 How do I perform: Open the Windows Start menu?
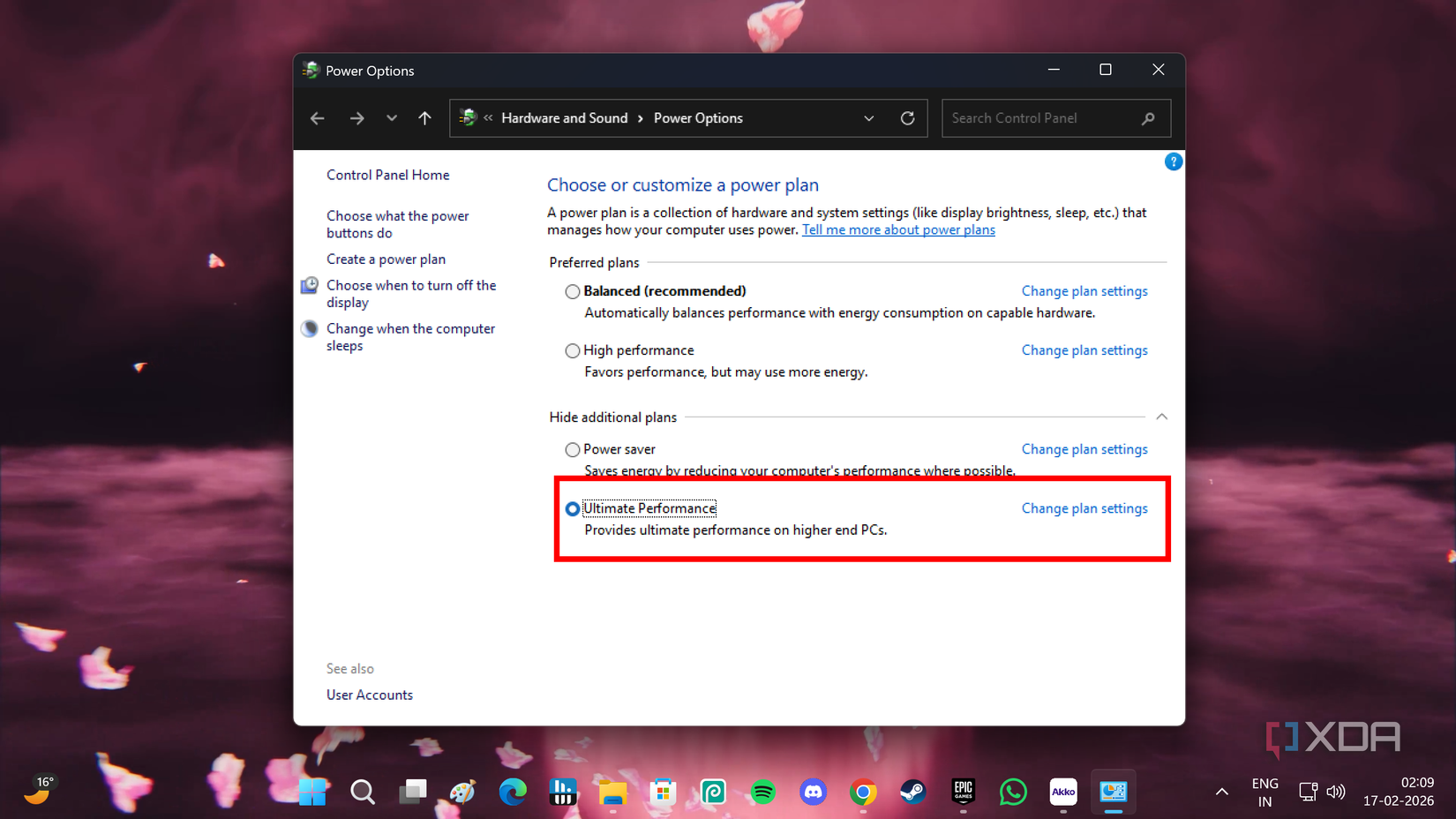[x=312, y=793]
